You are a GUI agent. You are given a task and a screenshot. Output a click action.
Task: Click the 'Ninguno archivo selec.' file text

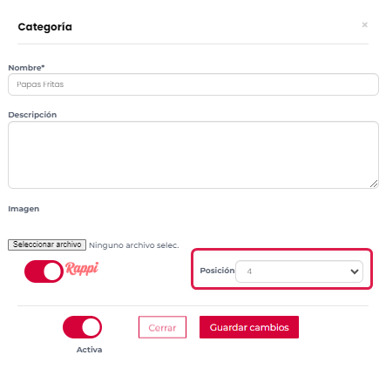(x=134, y=245)
